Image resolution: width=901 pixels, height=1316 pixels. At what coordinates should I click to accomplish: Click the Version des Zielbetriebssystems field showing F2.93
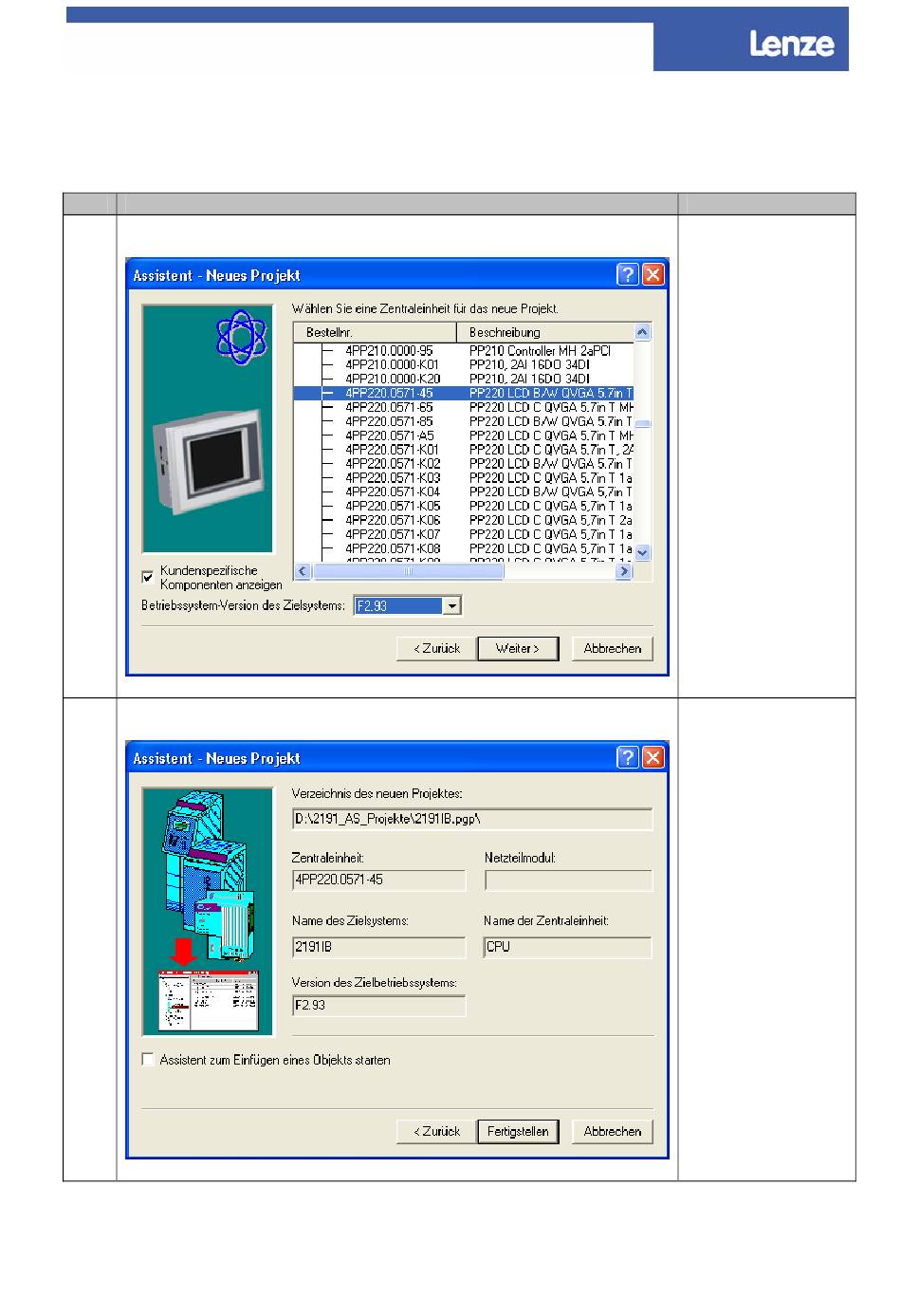tap(379, 1005)
